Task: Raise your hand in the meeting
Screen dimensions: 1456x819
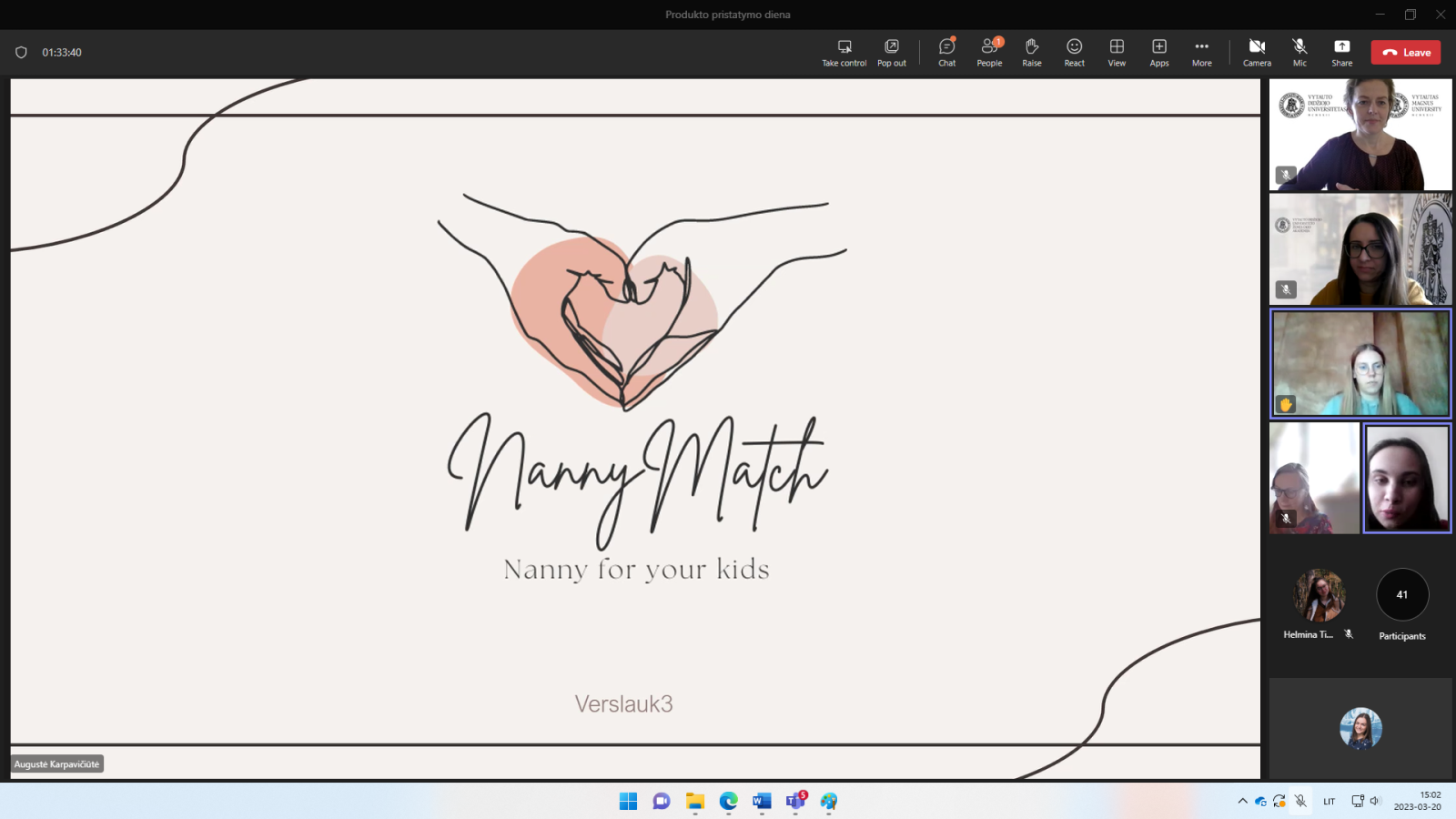Action: 1031,52
